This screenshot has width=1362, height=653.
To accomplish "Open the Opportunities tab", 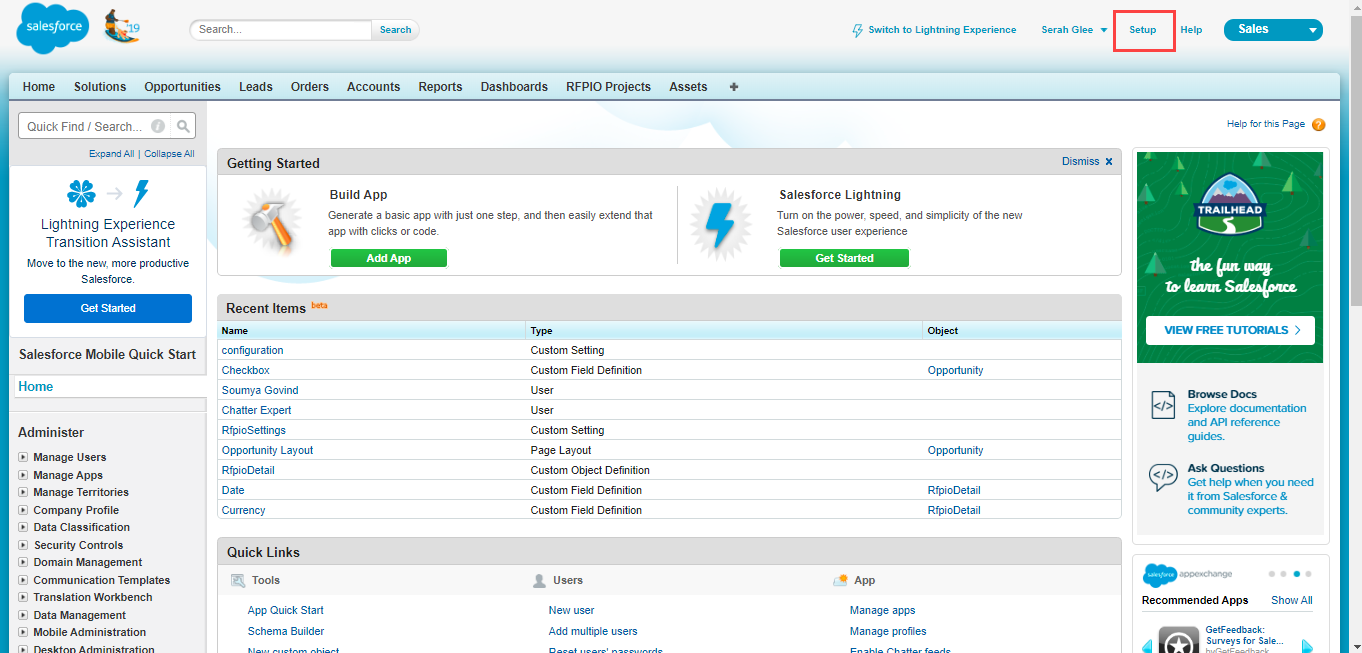I will pyautogui.click(x=182, y=87).
